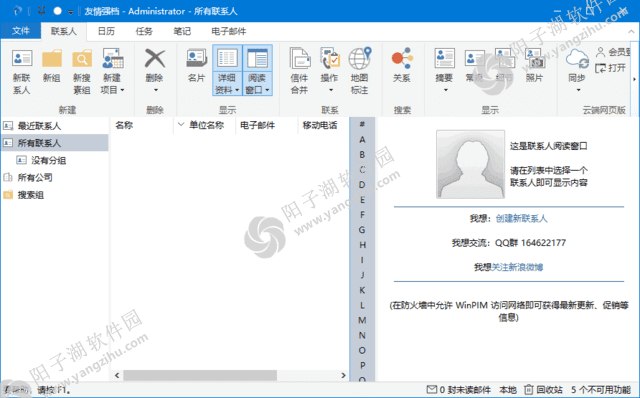This screenshot has height=398, width=640.
Task: Toggle the 阅读窗口 reading pane
Action: coord(258,71)
